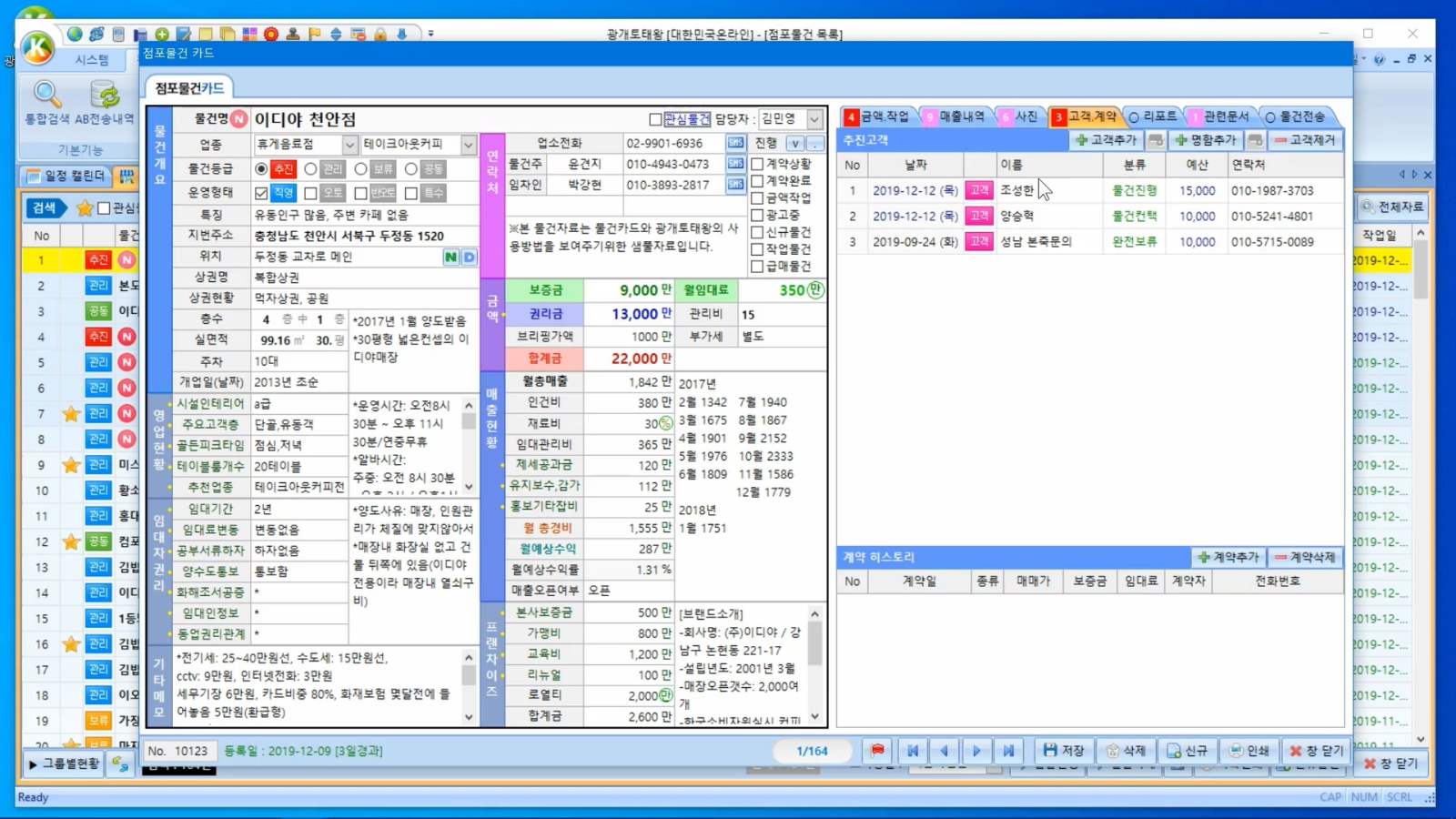Screen dimensions: 1456x819
Task: Click the 저장 save button
Action: click(x=1064, y=751)
